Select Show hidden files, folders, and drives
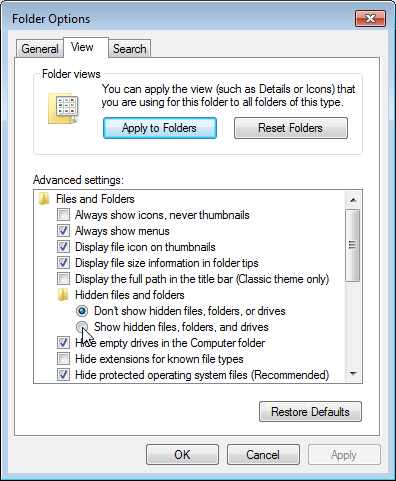Viewport: 396px width, 481px height. [82, 327]
